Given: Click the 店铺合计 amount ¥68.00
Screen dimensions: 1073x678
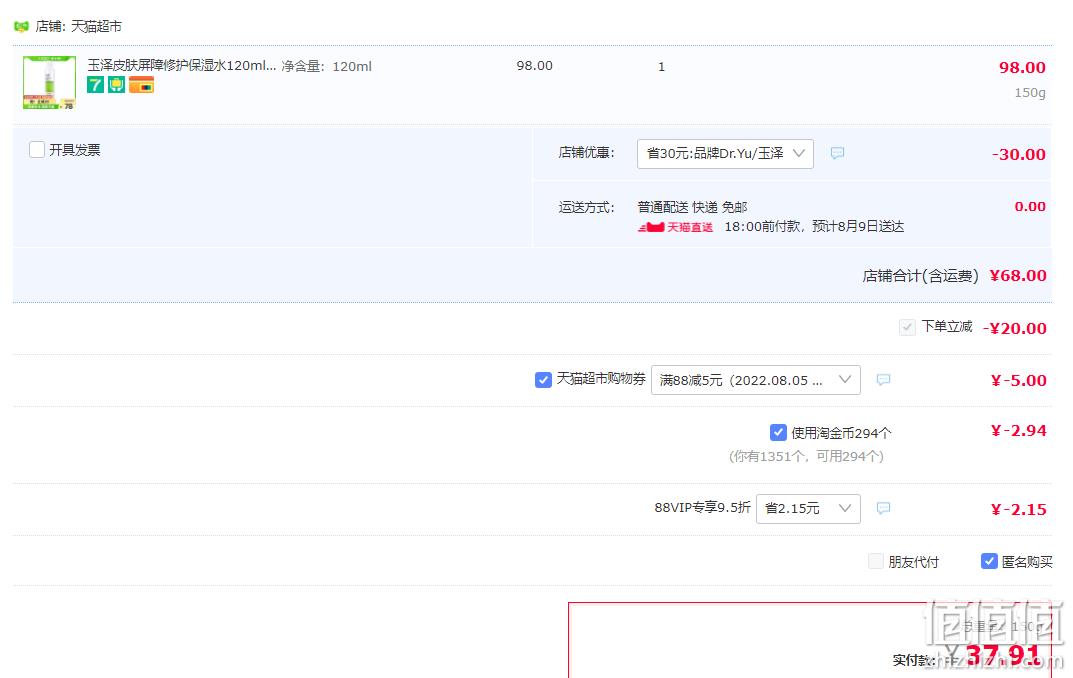Looking at the screenshot, I should pos(1018,276).
